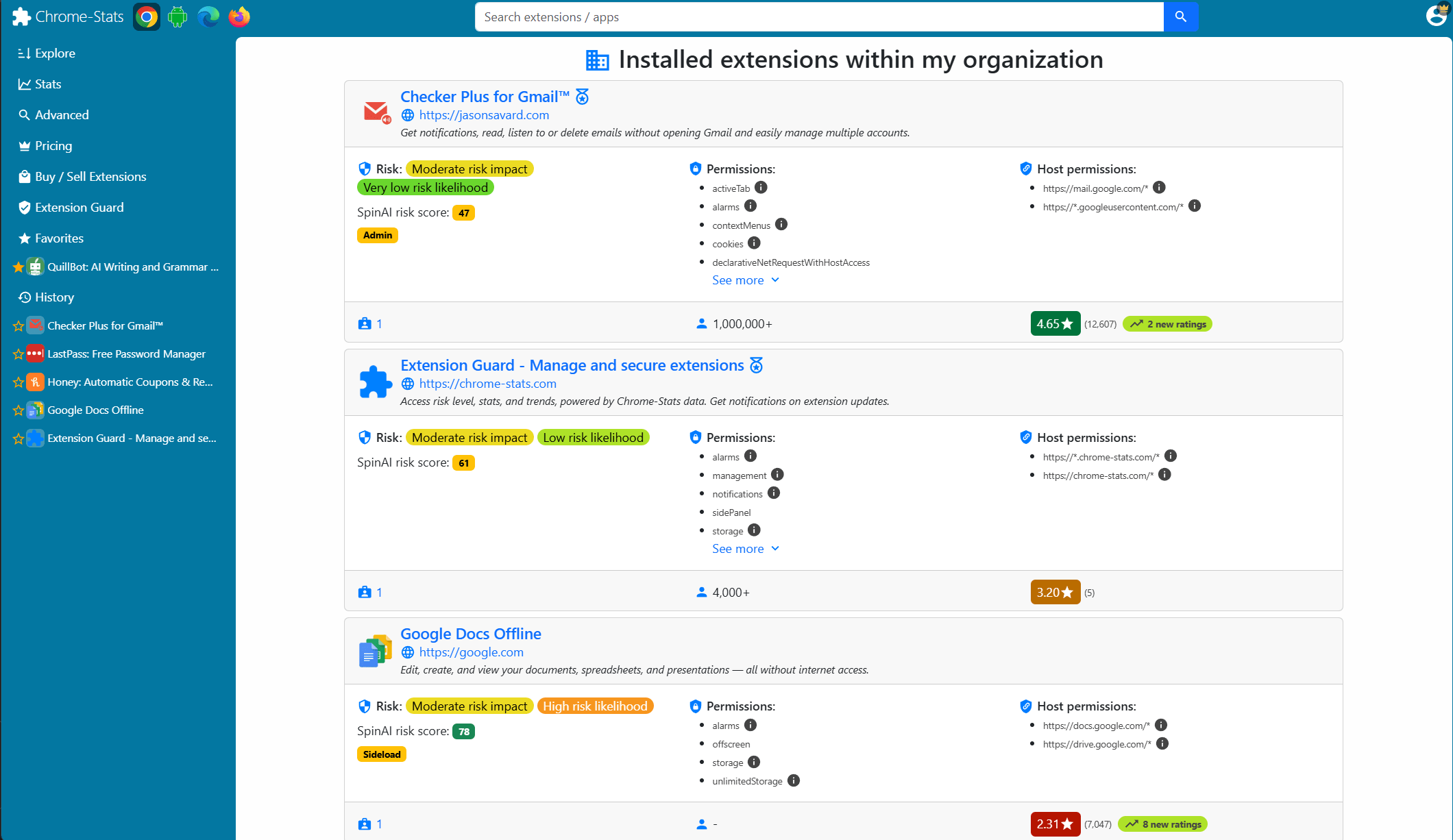Select the Chrome browser icon
The image size is (1453, 840).
click(x=146, y=17)
